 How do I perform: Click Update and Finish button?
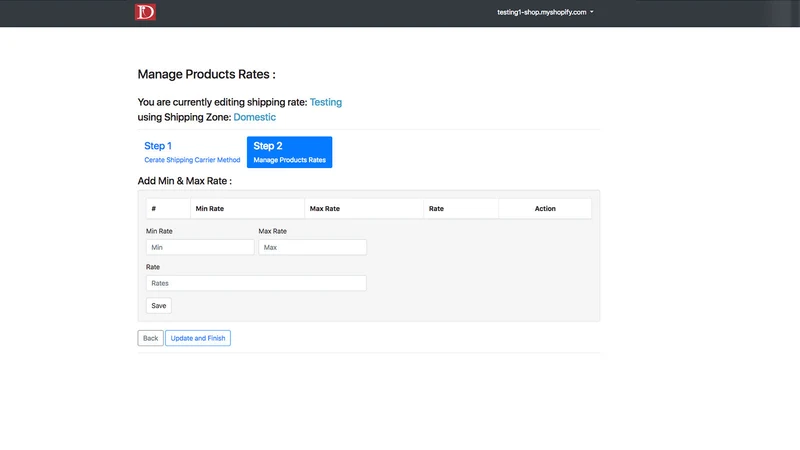(x=198, y=338)
